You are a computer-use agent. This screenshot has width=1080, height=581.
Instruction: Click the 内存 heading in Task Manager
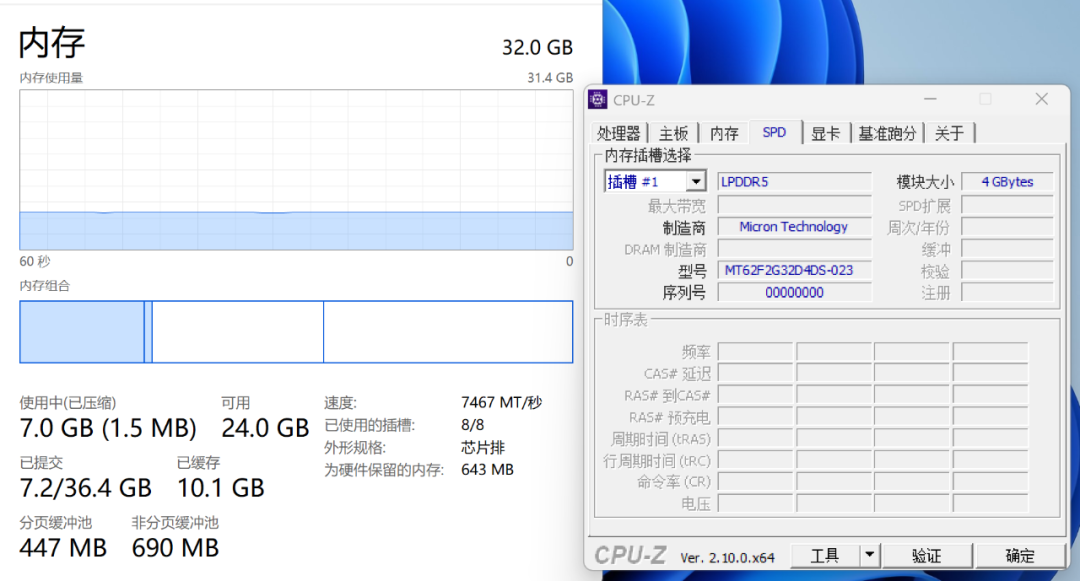[x=52, y=43]
